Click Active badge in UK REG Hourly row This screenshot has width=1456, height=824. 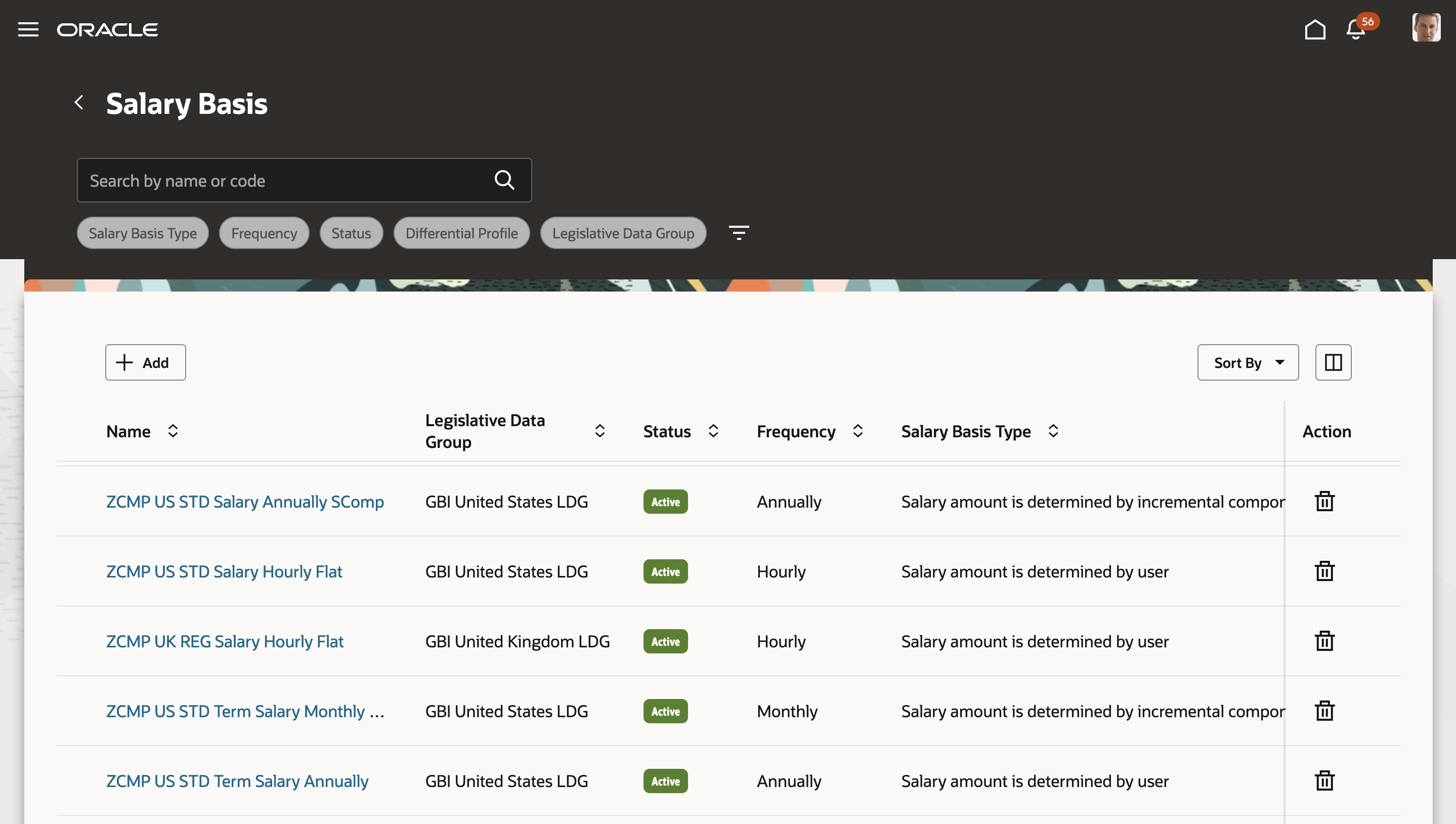click(x=665, y=641)
